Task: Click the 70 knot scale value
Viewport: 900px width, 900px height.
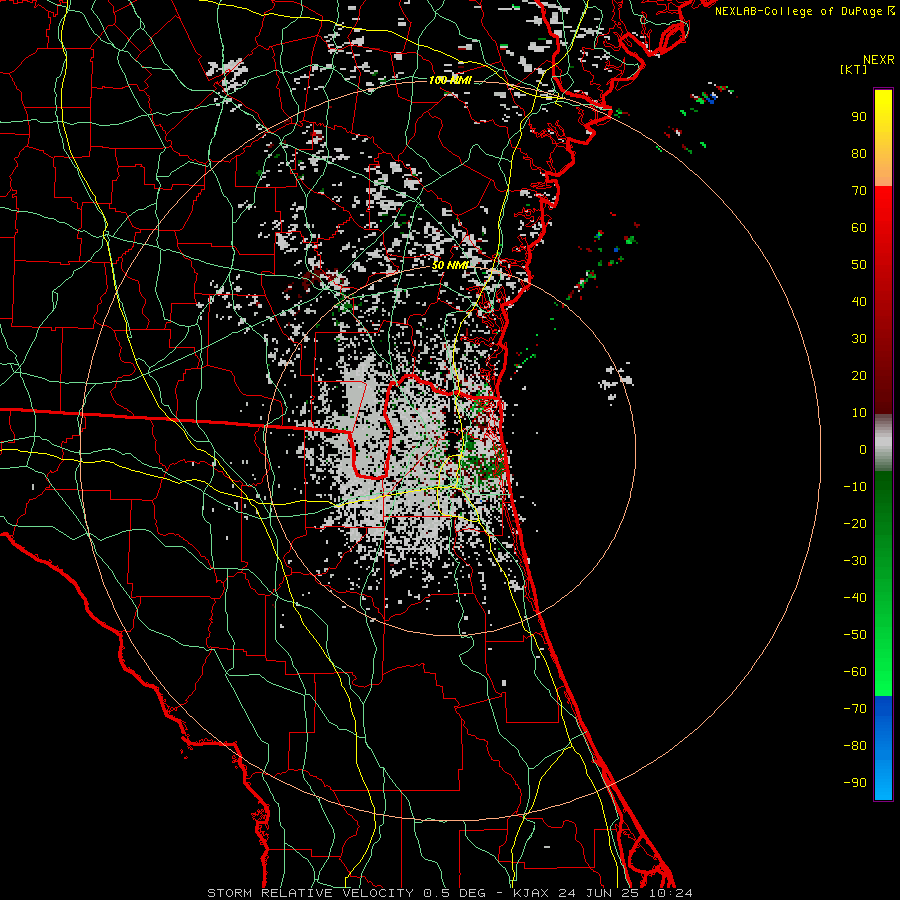Action: 859,191
